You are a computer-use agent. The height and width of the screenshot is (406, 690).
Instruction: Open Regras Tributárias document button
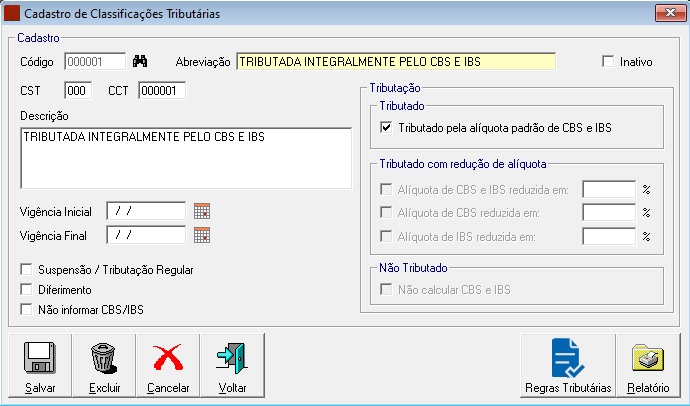coord(567,365)
